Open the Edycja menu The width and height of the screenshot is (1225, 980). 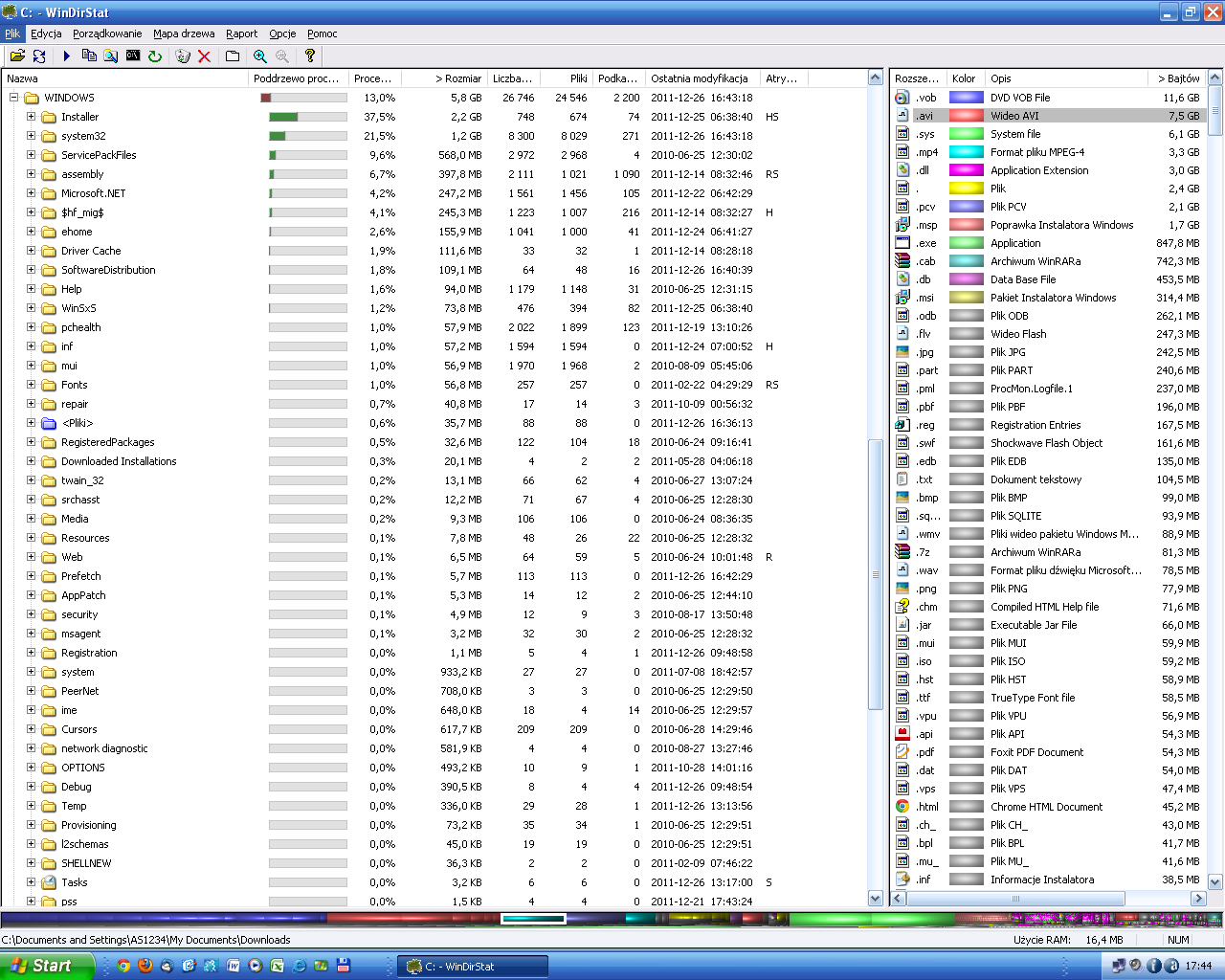[x=46, y=33]
